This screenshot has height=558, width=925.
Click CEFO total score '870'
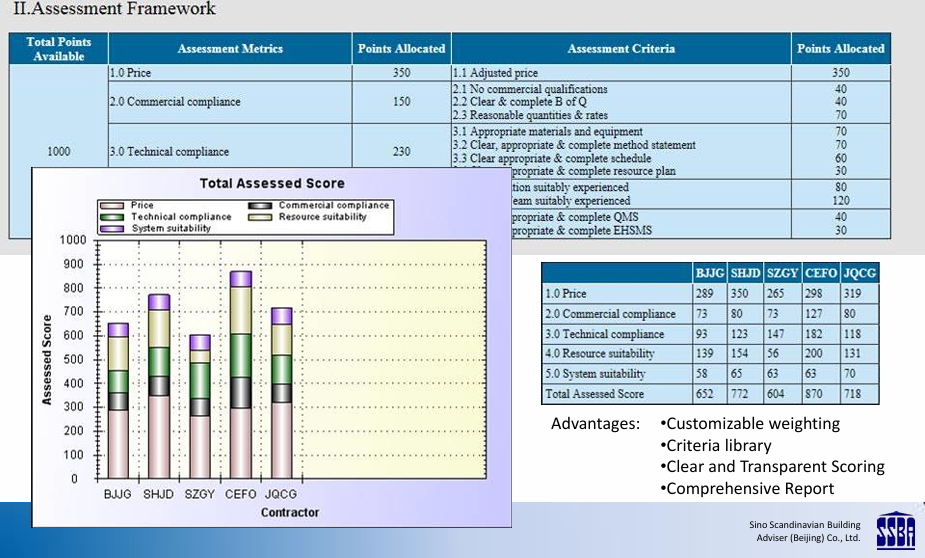point(814,394)
